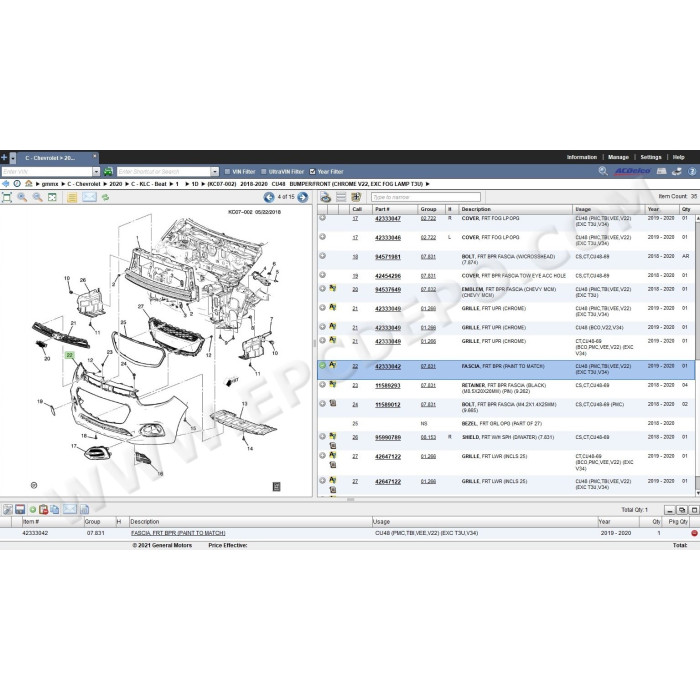The width and height of the screenshot is (700, 700).
Task: Click the add-all parts toolbar icon
Action: click(356, 197)
